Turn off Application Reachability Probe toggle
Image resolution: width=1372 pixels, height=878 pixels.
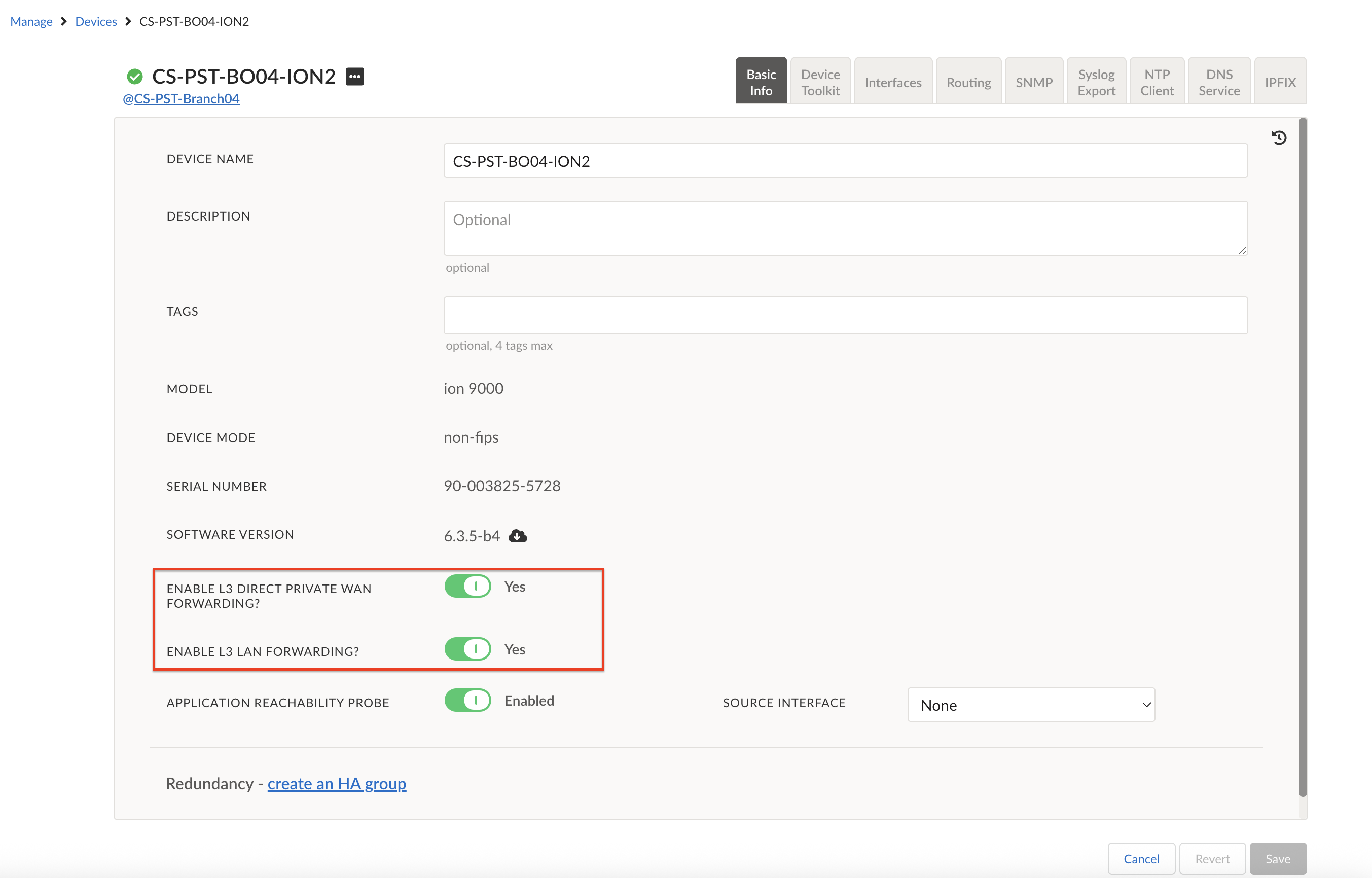(x=467, y=700)
